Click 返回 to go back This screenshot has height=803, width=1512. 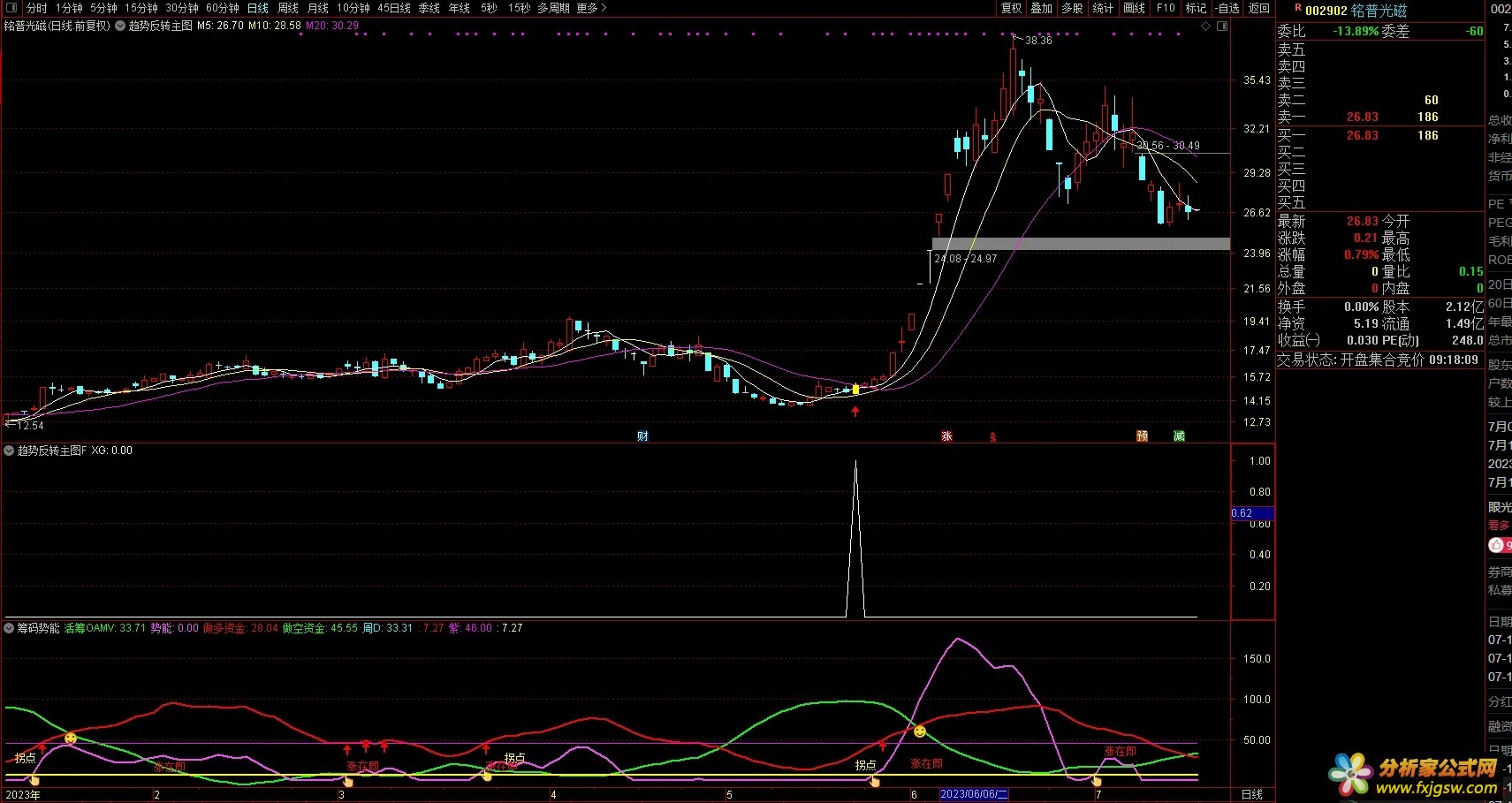[x=1258, y=8]
